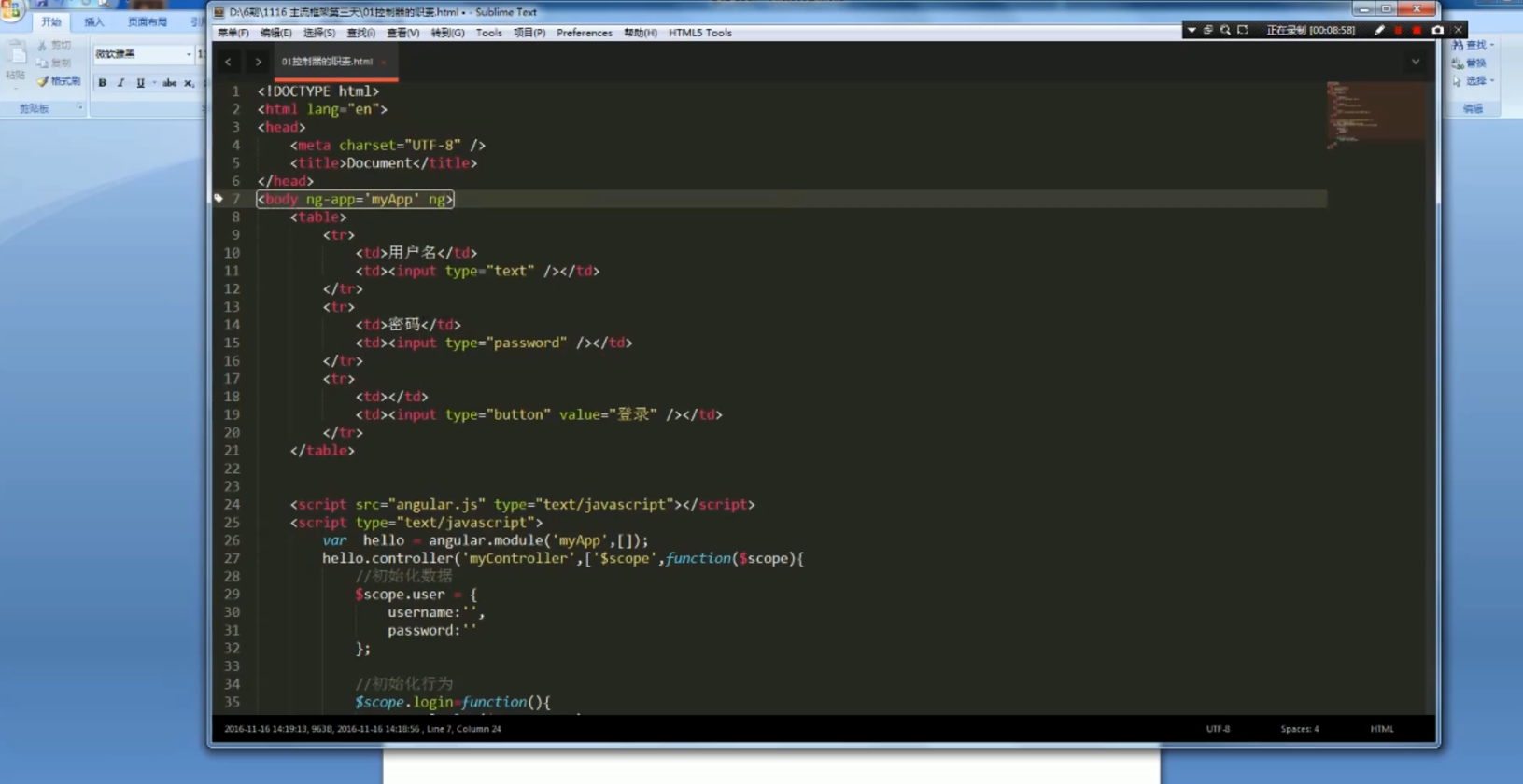Viewport: 1523px width, 784px height.
Task: Open the HTML5 Tools menu
Action: point(700,33)
